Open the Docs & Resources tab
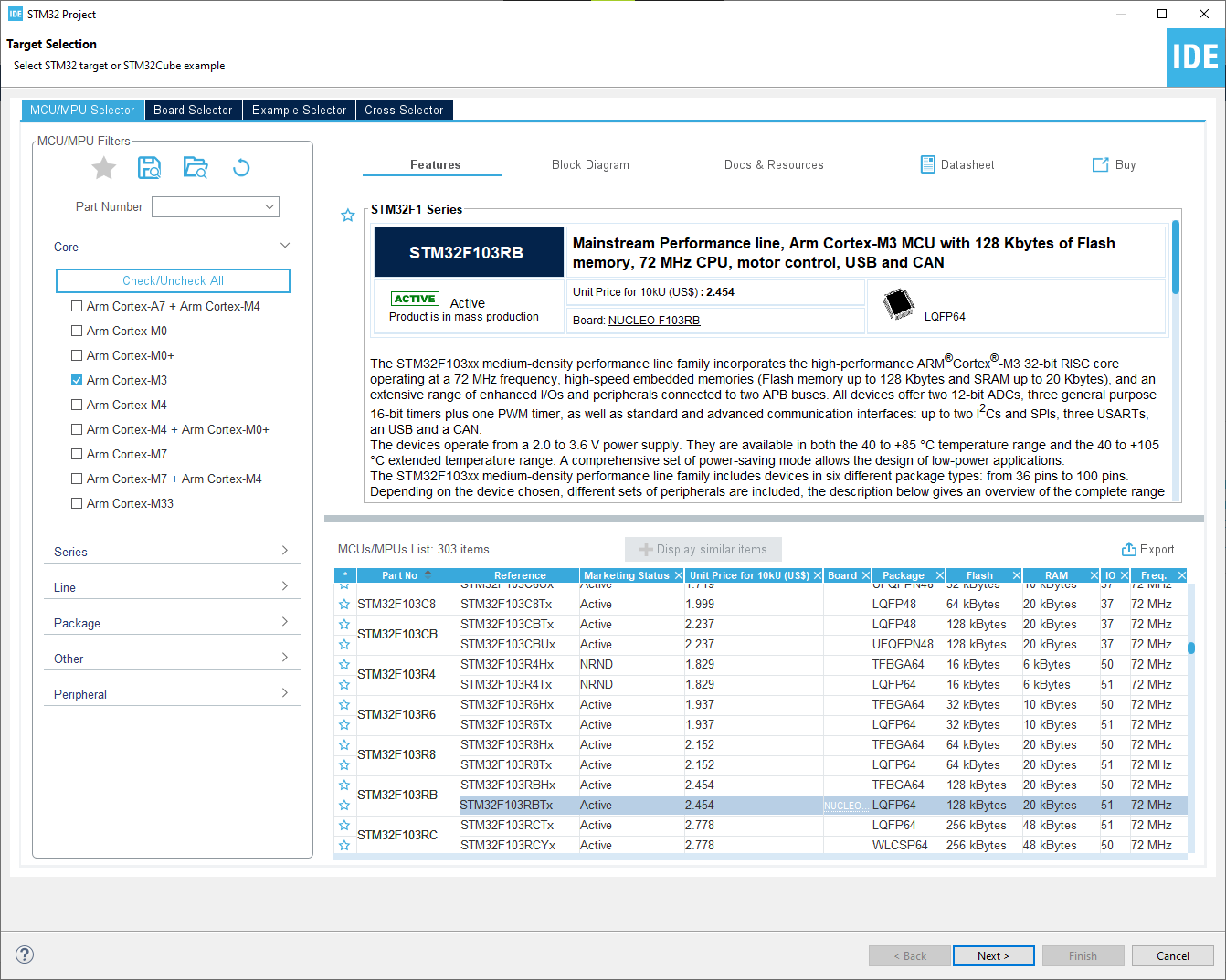Viewport: 1226px width, 980px height. coord(774,164)
